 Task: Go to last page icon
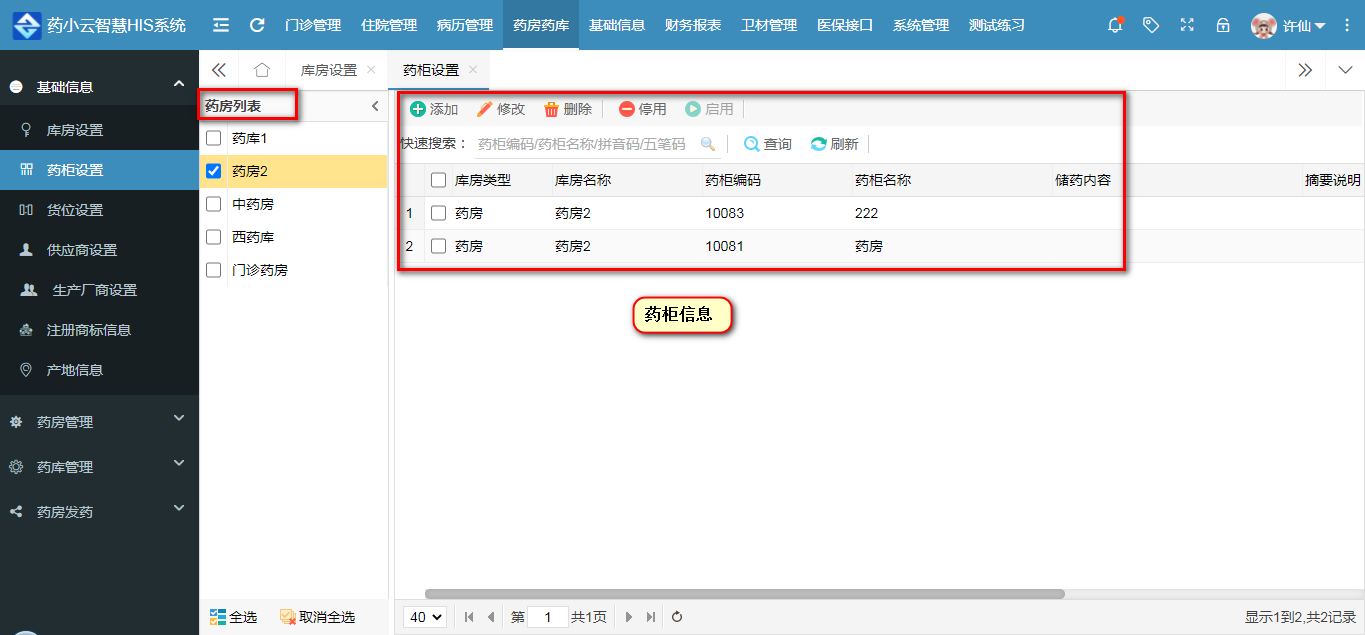click(x=651, y=617)
